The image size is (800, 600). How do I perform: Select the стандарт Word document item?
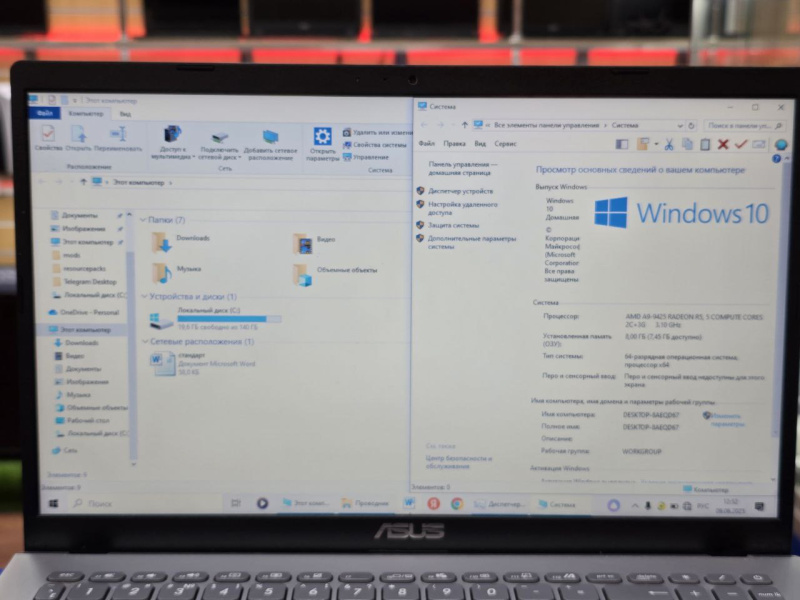tap(203, 364)
